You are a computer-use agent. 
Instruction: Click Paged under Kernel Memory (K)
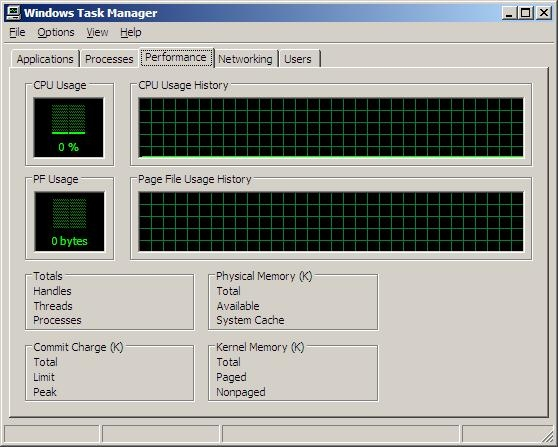(x=231, y=377)
